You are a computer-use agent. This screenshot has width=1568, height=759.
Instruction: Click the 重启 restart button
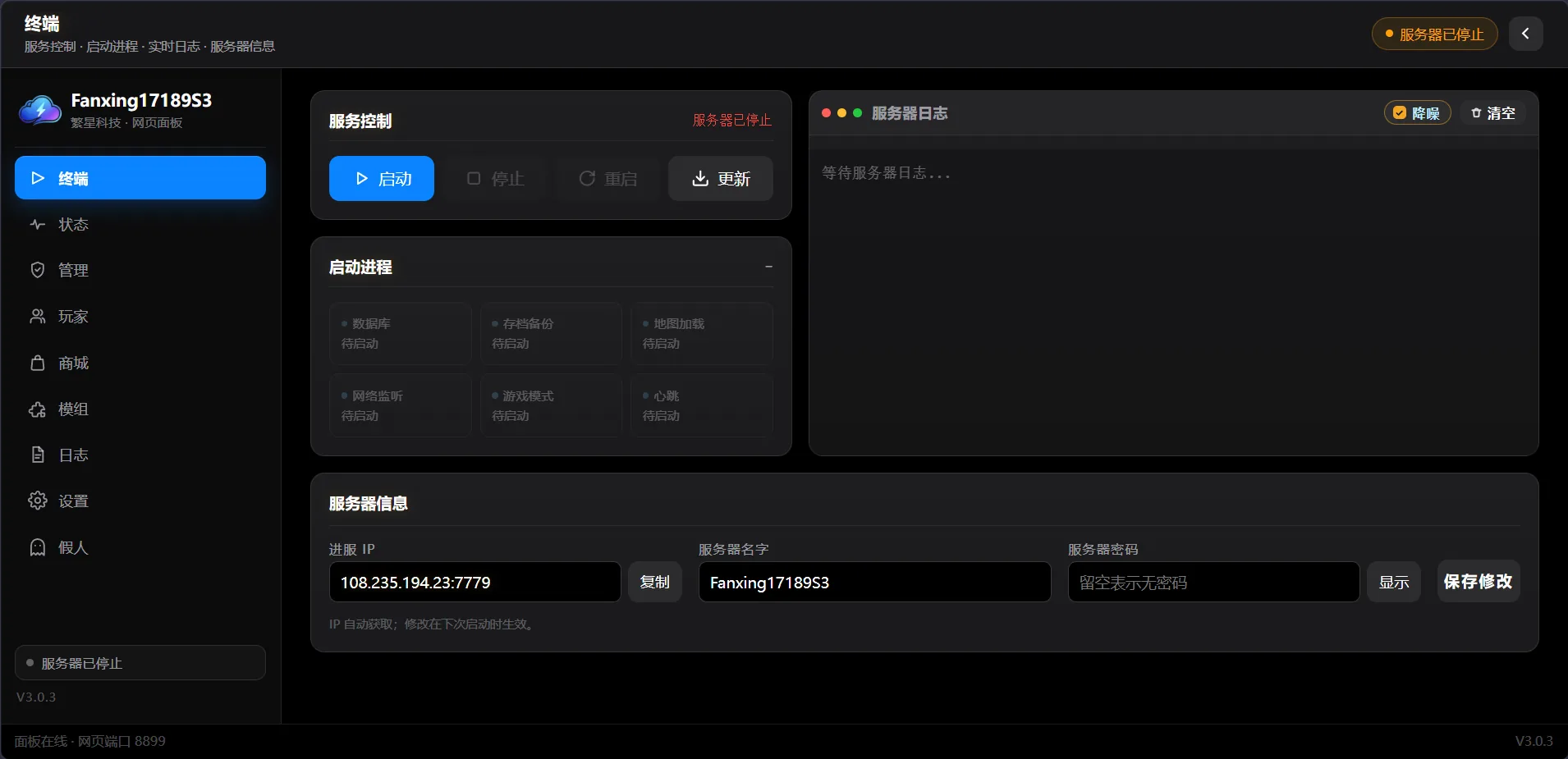click(607, 178)
